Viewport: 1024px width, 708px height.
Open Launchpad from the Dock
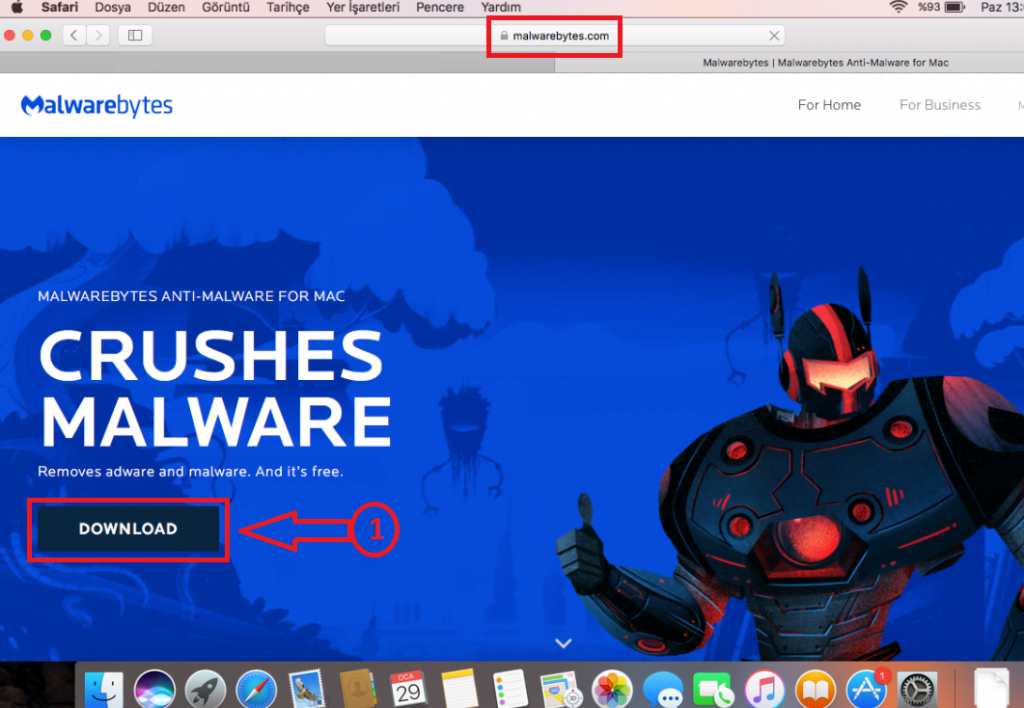(x=206, y=688)
